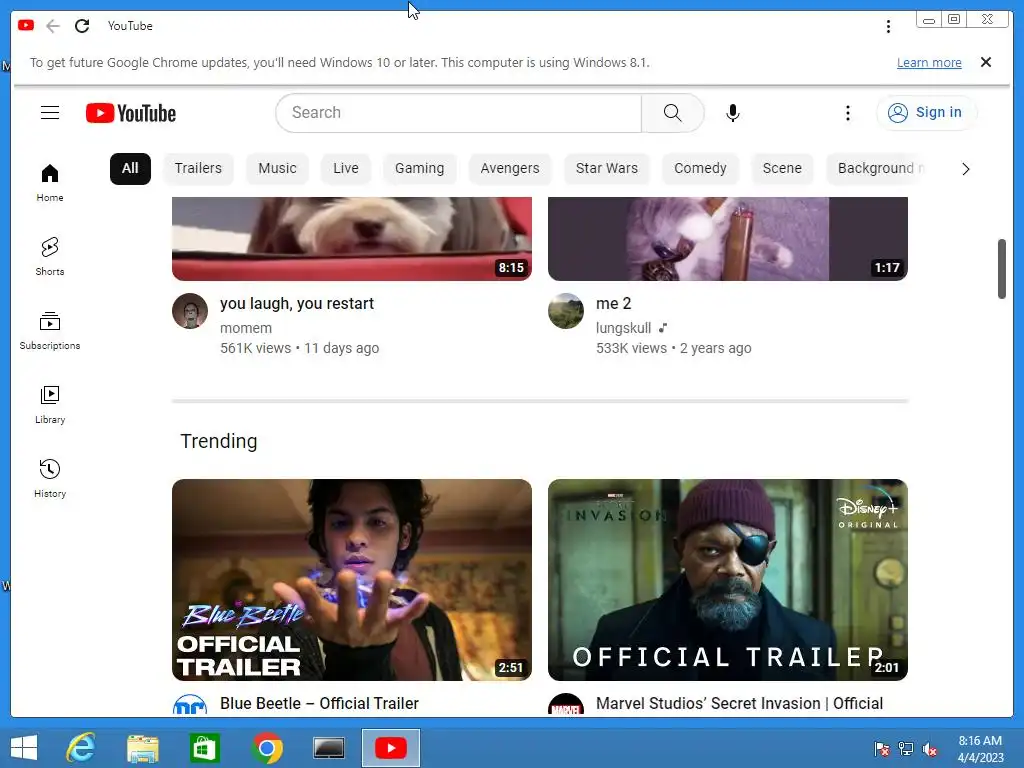Select the Star Wars filter chip
1024x768 pixels.
tap(607, 168)
